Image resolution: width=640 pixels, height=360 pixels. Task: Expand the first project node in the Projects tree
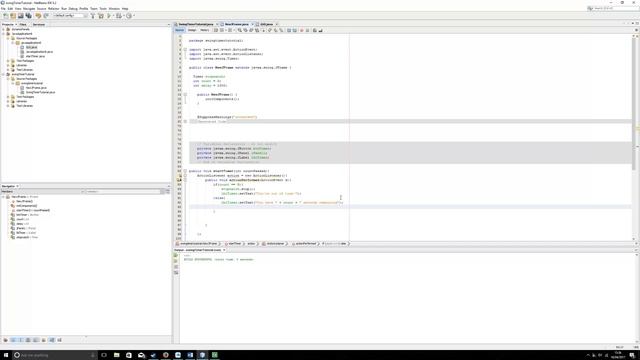point(4,29)
